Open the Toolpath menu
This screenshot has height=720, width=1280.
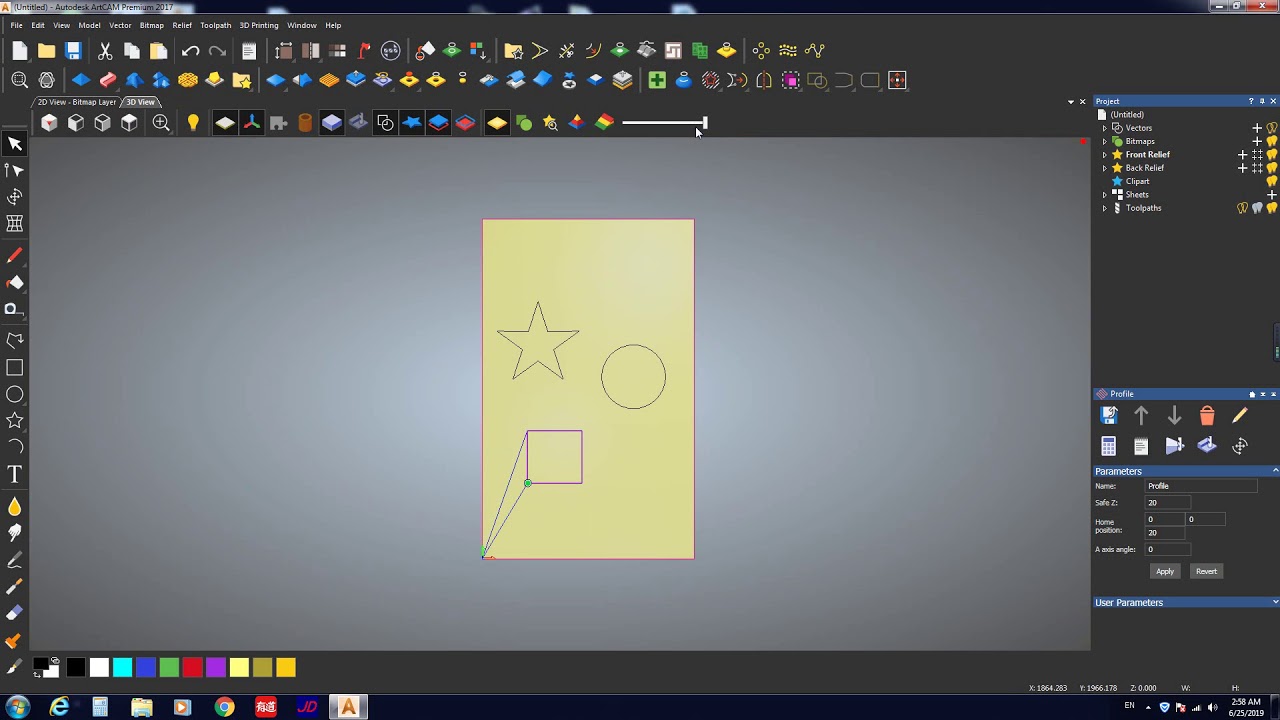click(x=215, y=25)
